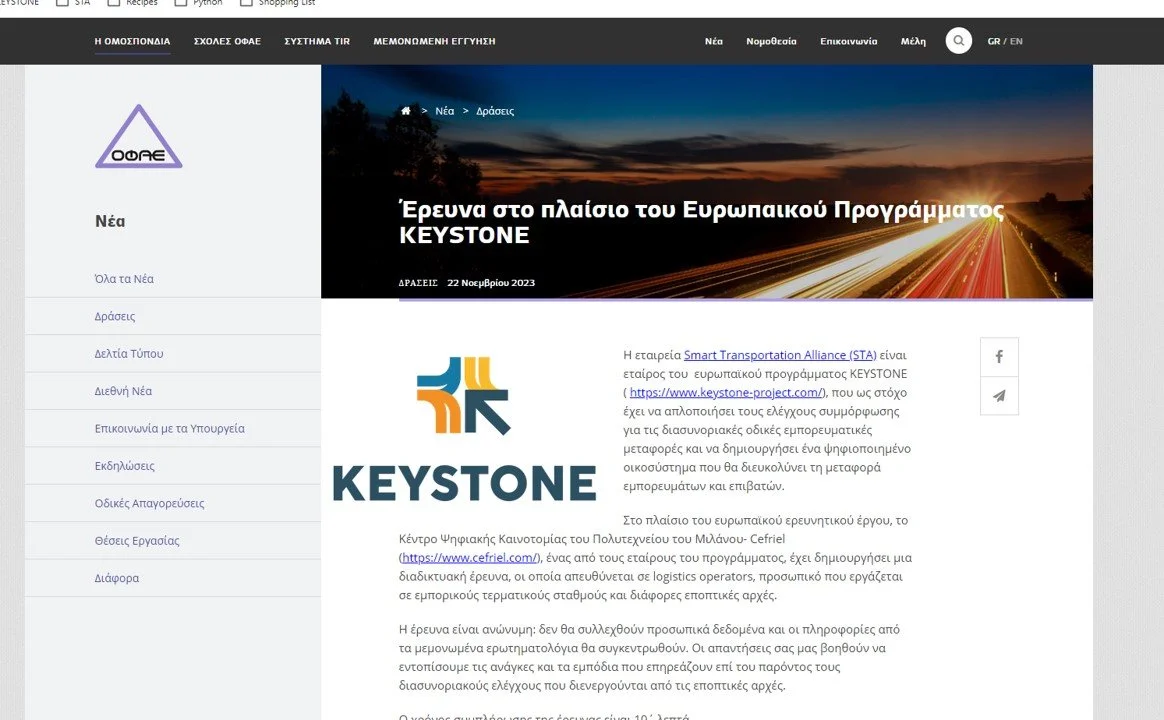
Task: Open Smart Transportation Alliance (STA) link
Action: 780,355
